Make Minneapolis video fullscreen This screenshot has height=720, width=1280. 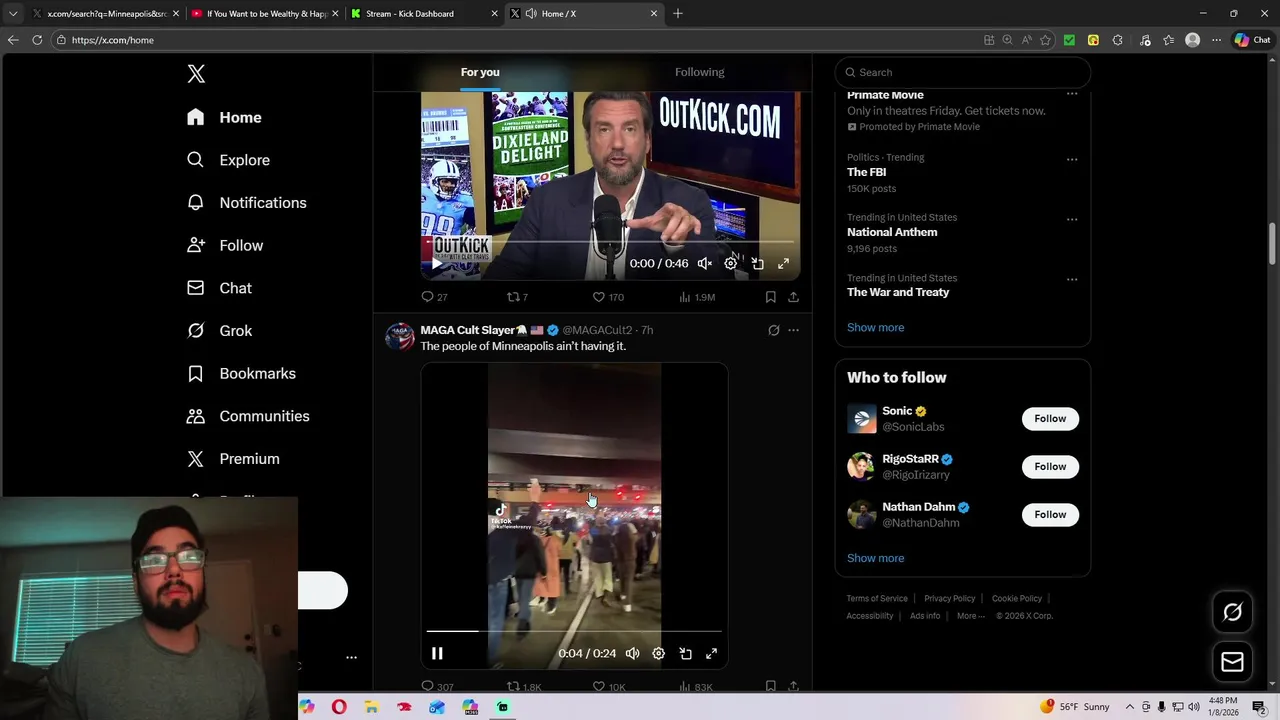click(x=711, y=653)
